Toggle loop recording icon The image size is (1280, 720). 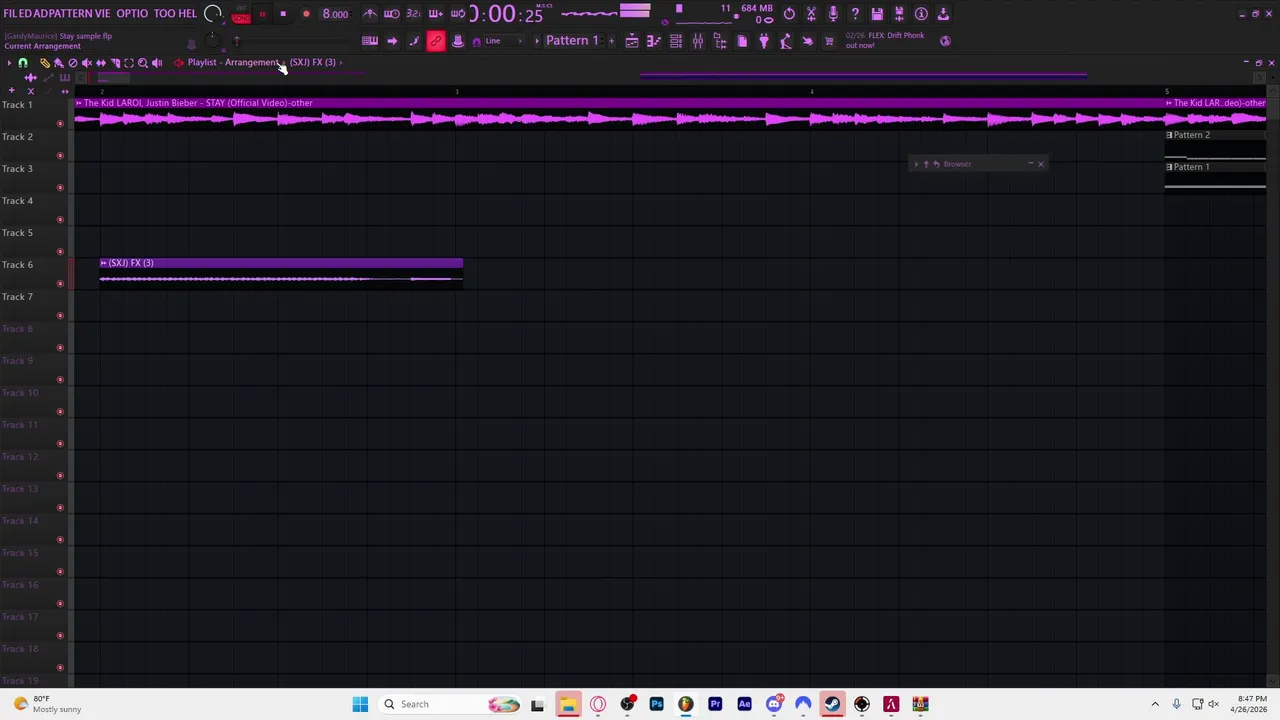tap(457, 14)
